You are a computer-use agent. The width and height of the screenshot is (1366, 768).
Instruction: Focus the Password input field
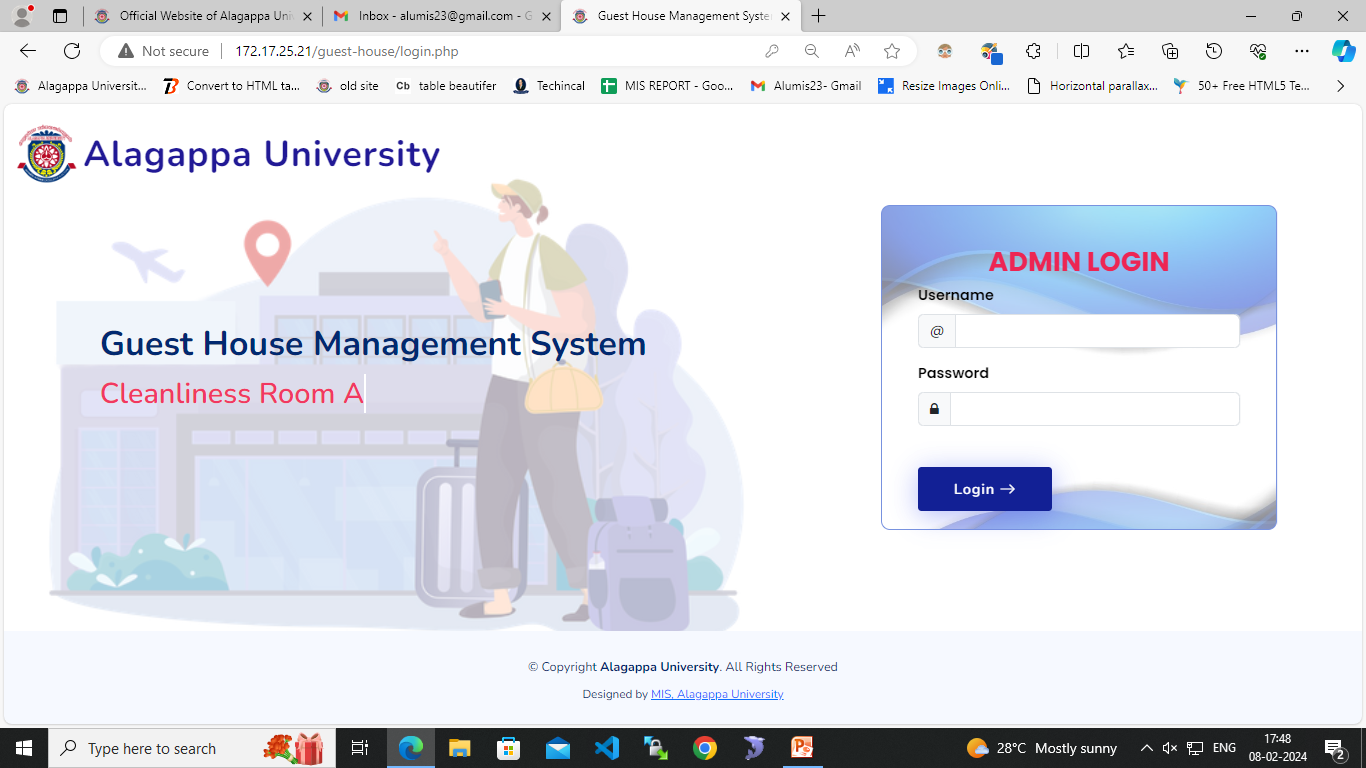1095,409
